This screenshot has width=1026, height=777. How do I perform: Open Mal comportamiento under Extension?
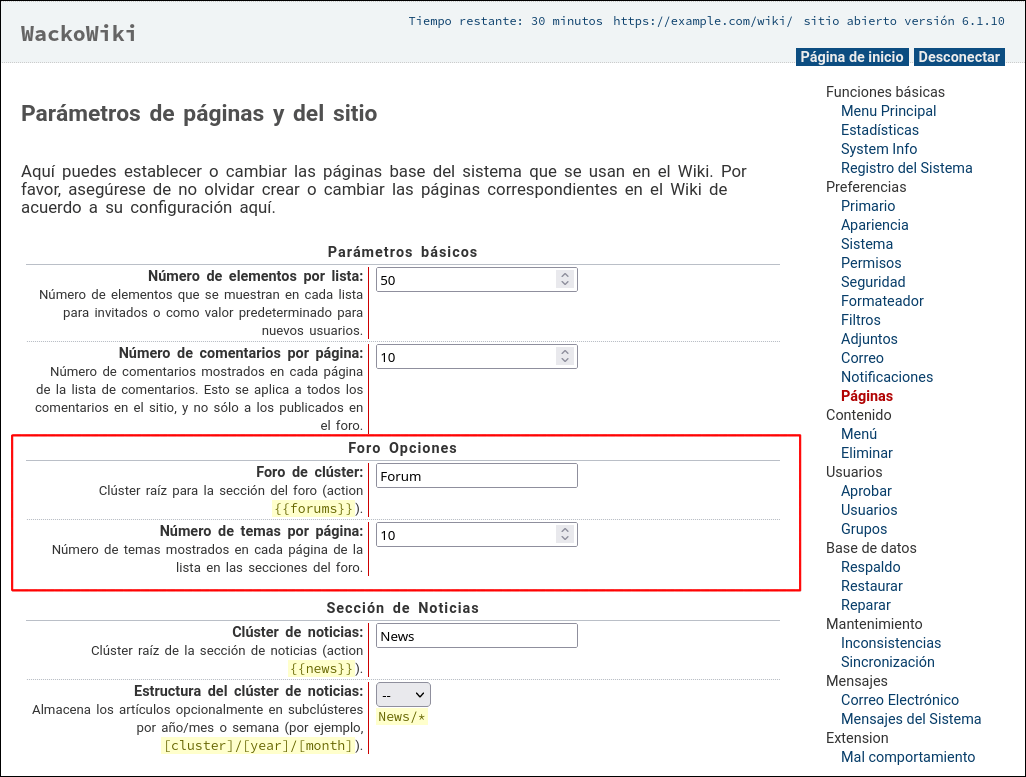907,757
